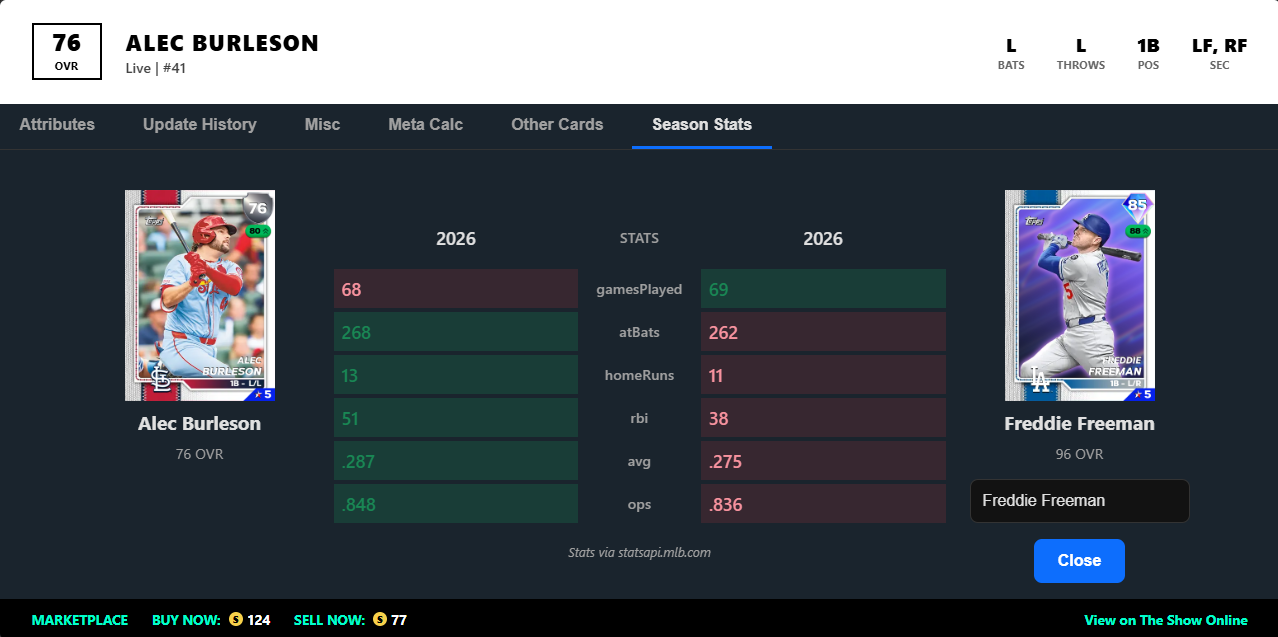Click the Live | #41 subtitle
This screenshot has height=637, width=1278.
click(156, 69)
